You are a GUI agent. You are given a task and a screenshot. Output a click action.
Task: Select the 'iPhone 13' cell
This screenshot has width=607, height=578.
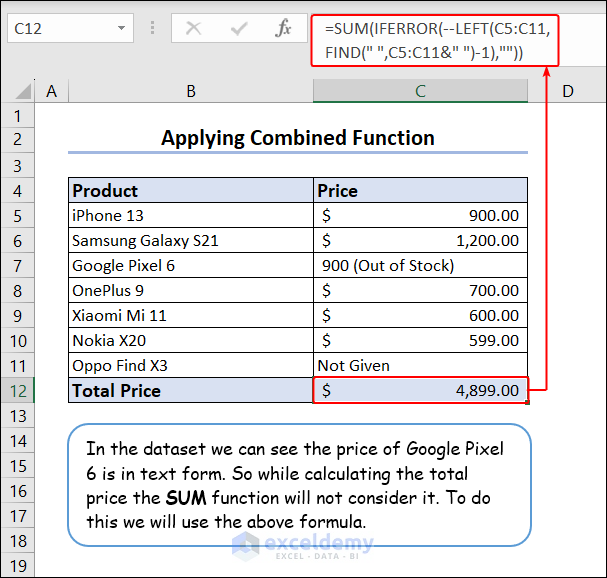click(191, 216)
